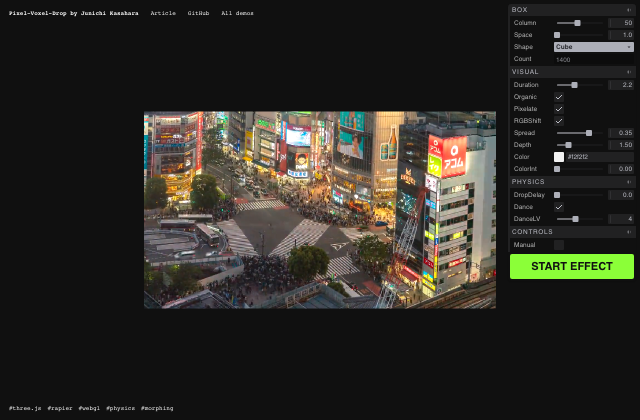Click the Pixel-Voxel-Drop title text
This screenshot has height=420, width=640.
73,13
